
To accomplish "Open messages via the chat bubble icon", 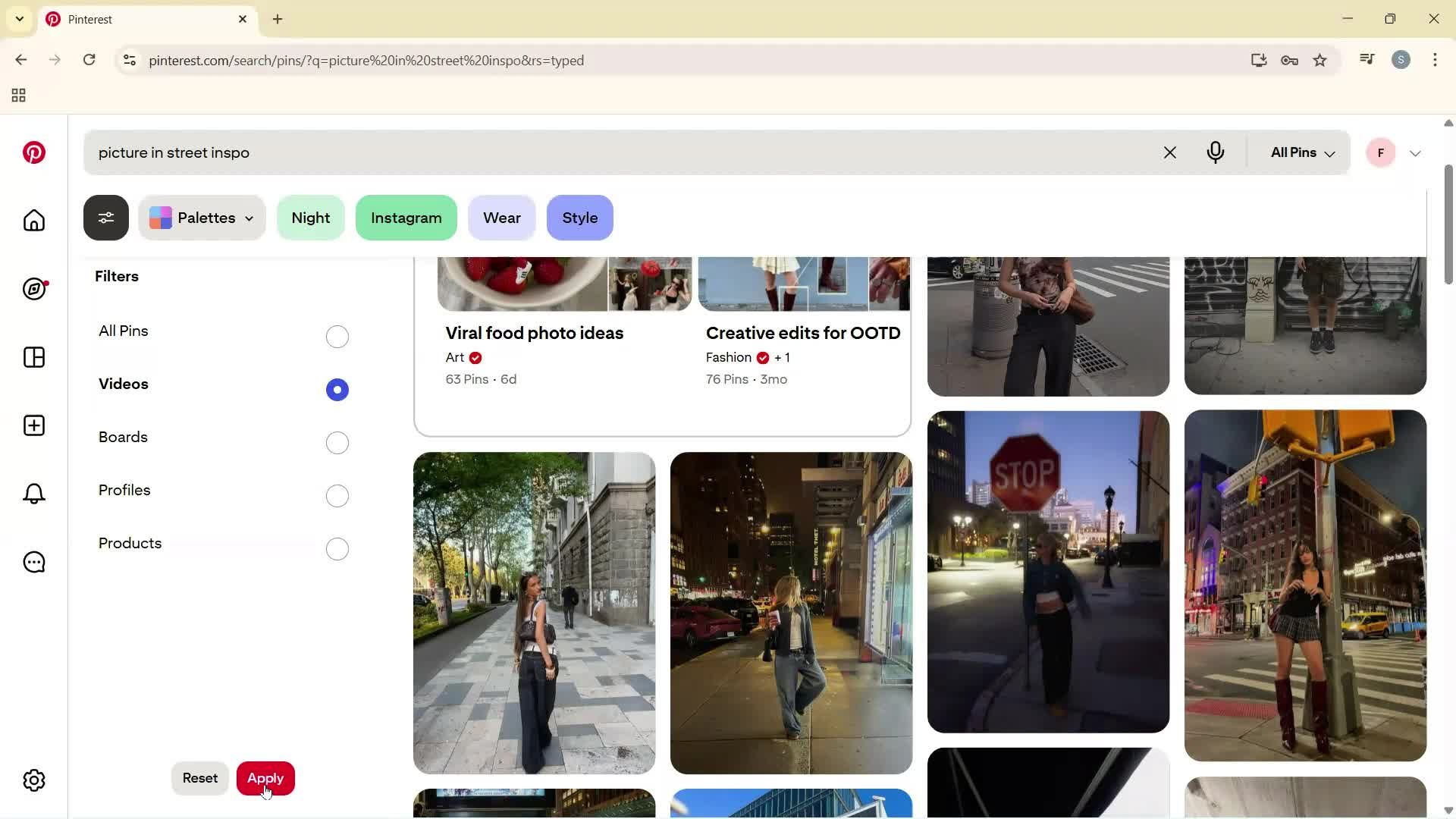I will point(33,562).
